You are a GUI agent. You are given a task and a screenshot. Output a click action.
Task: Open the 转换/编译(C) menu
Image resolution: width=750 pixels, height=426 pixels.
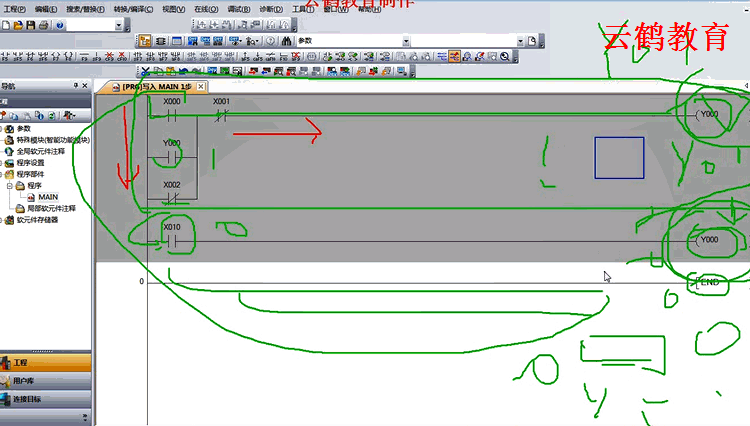(x=133, y=9)
